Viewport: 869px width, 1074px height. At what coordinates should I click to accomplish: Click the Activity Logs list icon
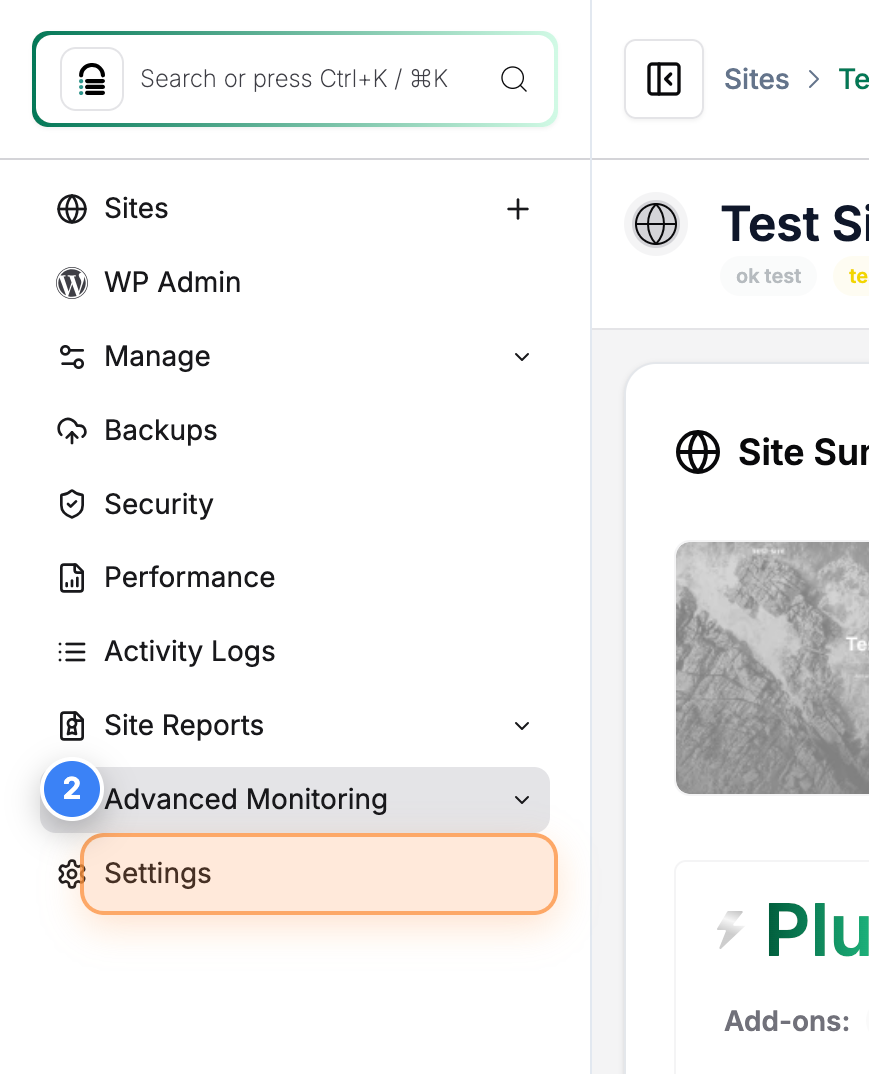point(71,651)
